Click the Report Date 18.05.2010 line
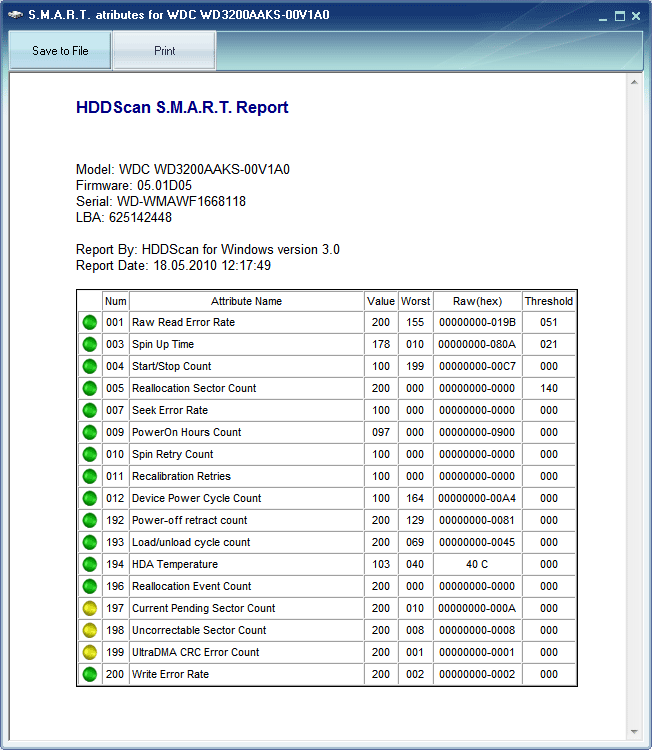652x750 pixels. coord(173,265)
